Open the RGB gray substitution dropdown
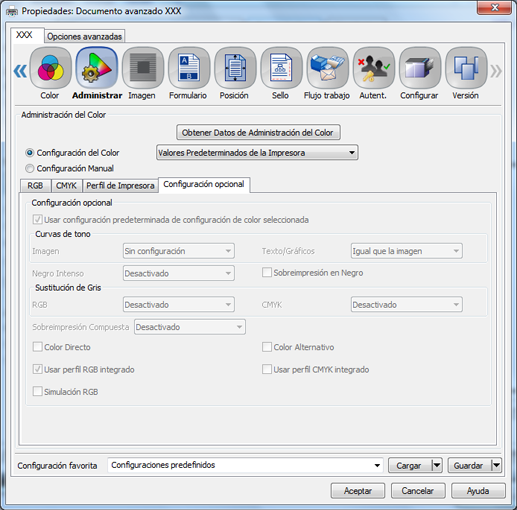The height and width of the screenshot is (510, 517). [x=179, y=304]
